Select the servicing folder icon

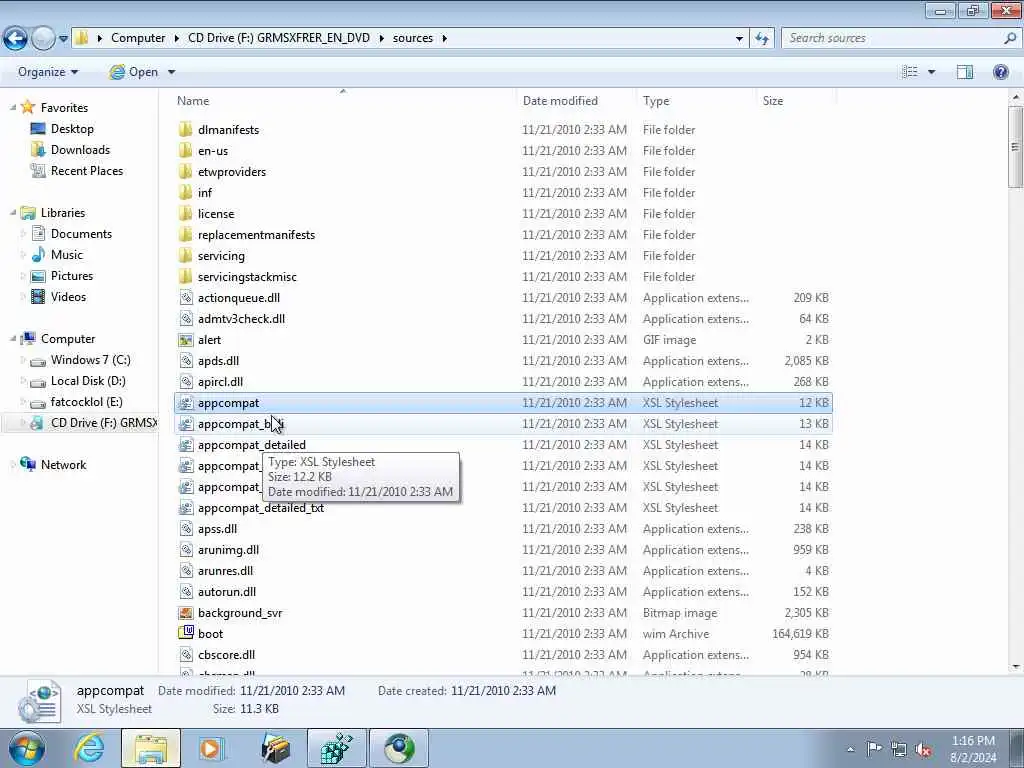click(x=186, y=255)
